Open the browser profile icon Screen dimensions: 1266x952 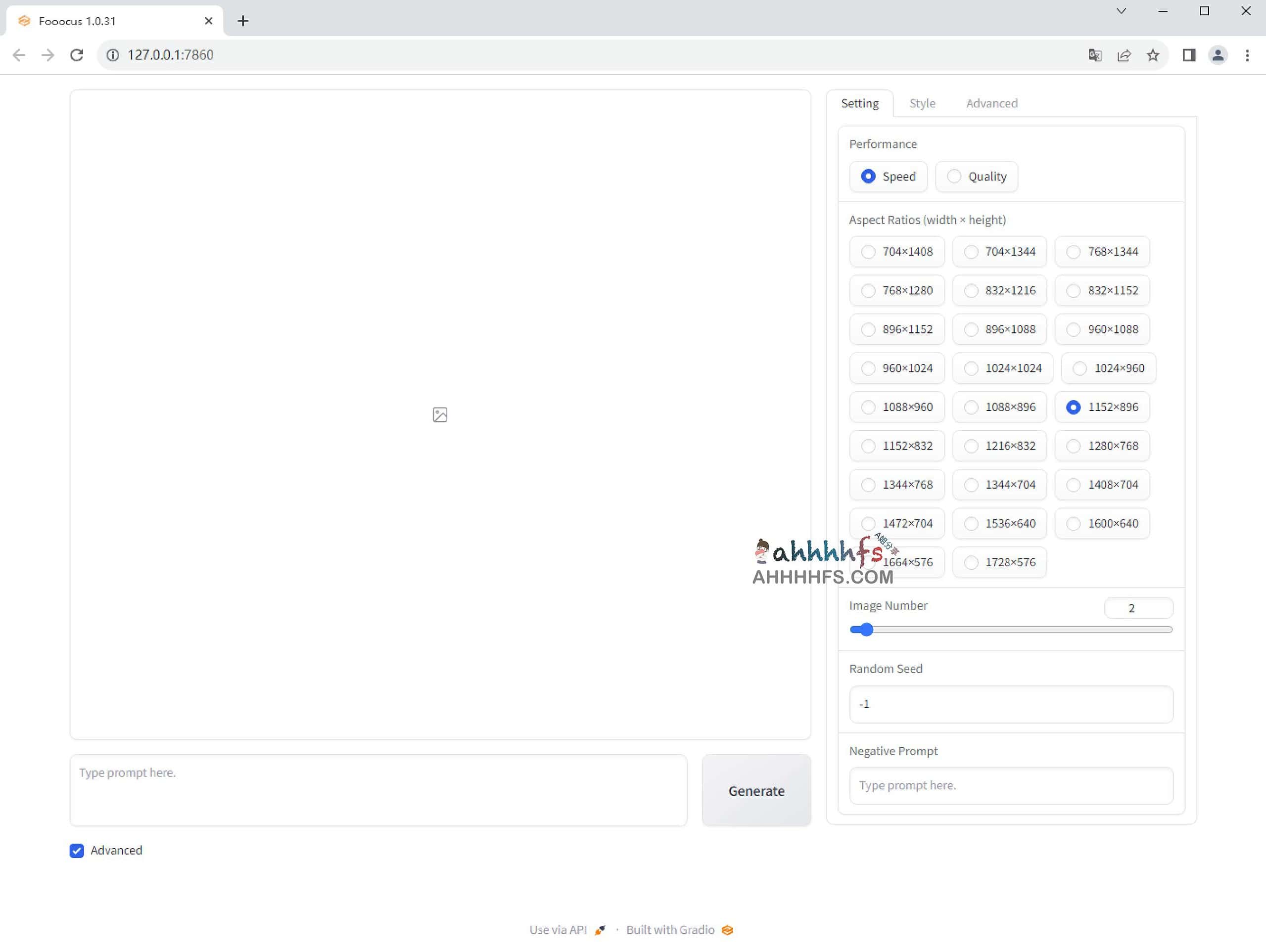(x=1218, y=55)
